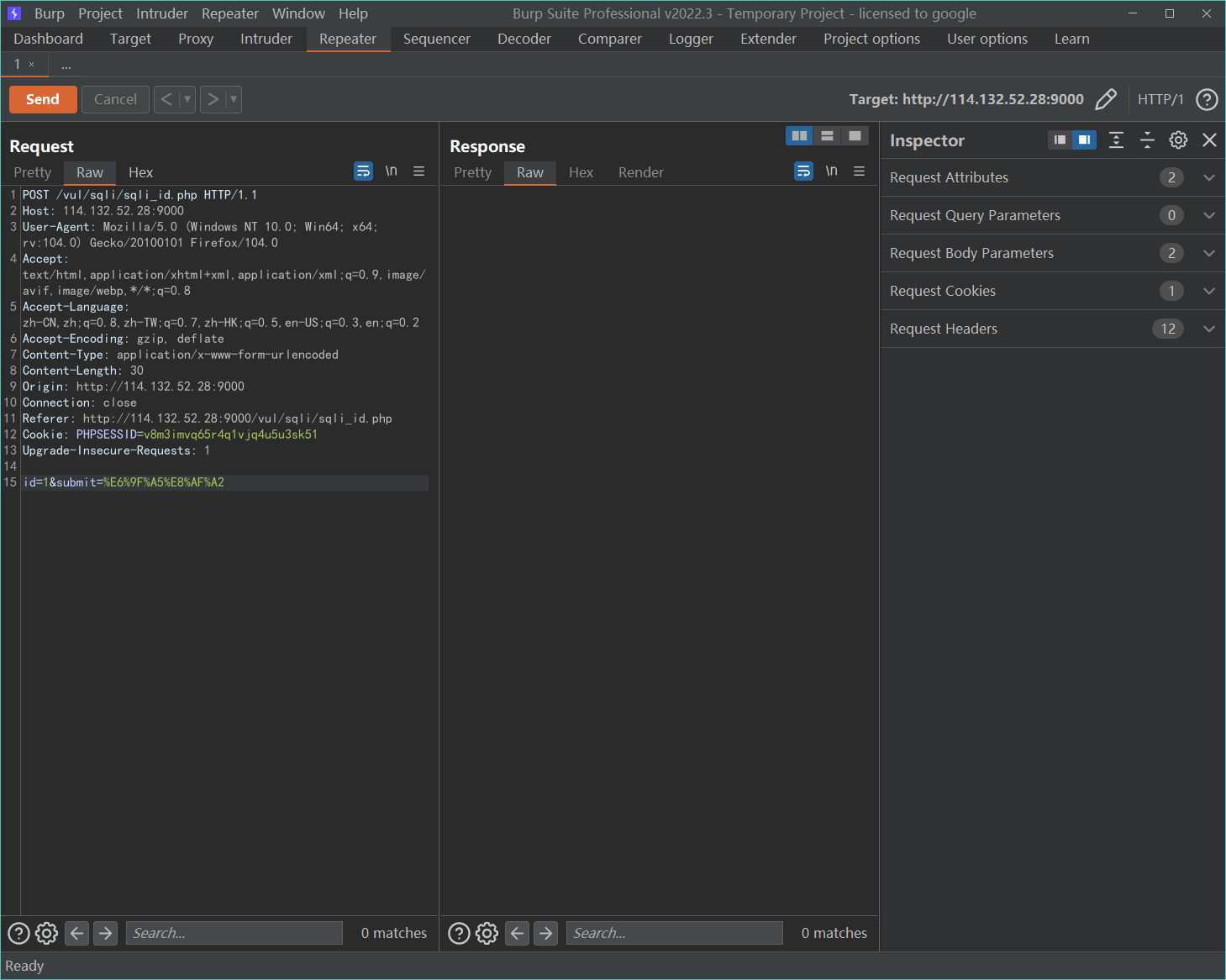Set top-bottom panel layout
This screenshot has width=1226, height=980.
pos(827,135)
